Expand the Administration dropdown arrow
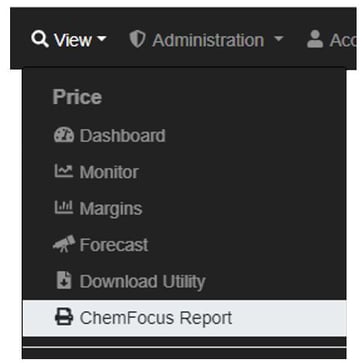 point(278,39)
